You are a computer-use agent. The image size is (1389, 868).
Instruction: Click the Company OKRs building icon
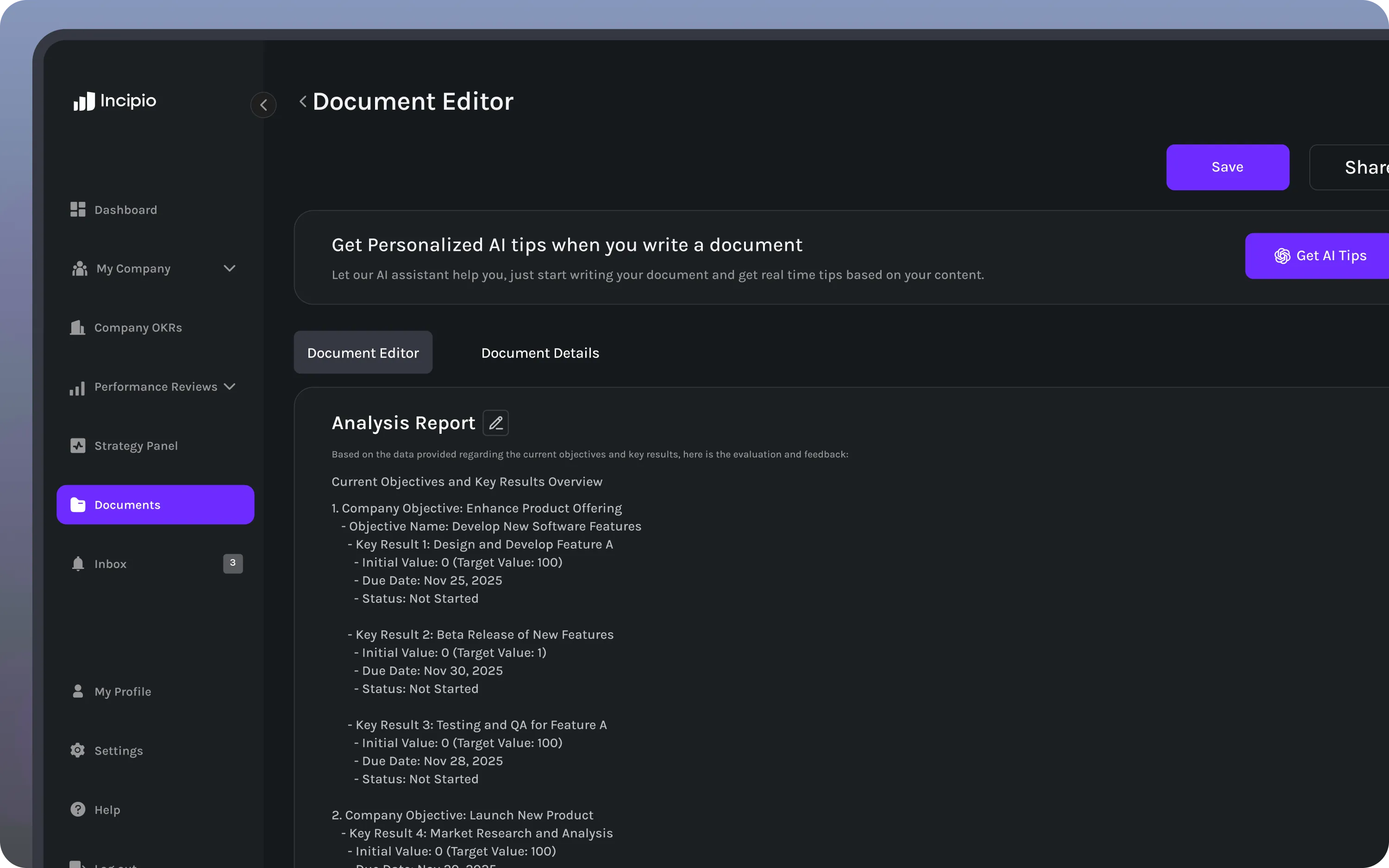tap(77, 328)
